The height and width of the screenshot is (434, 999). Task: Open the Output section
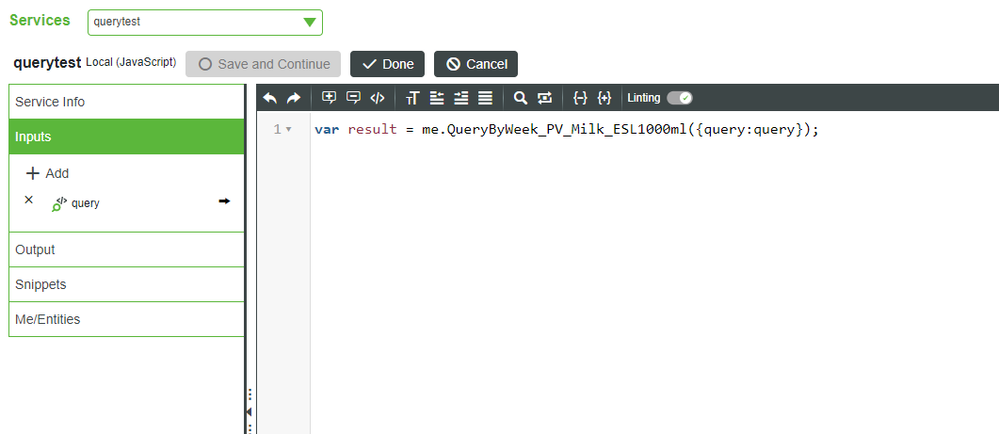(127, 250)
